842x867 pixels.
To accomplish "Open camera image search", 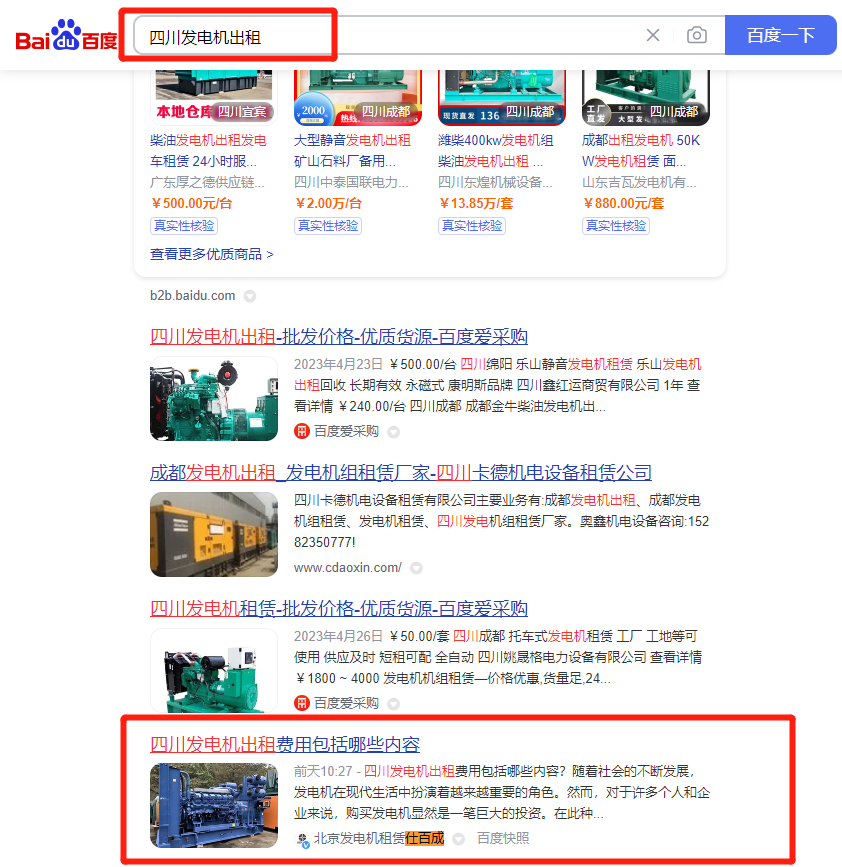I will [697, 36].
